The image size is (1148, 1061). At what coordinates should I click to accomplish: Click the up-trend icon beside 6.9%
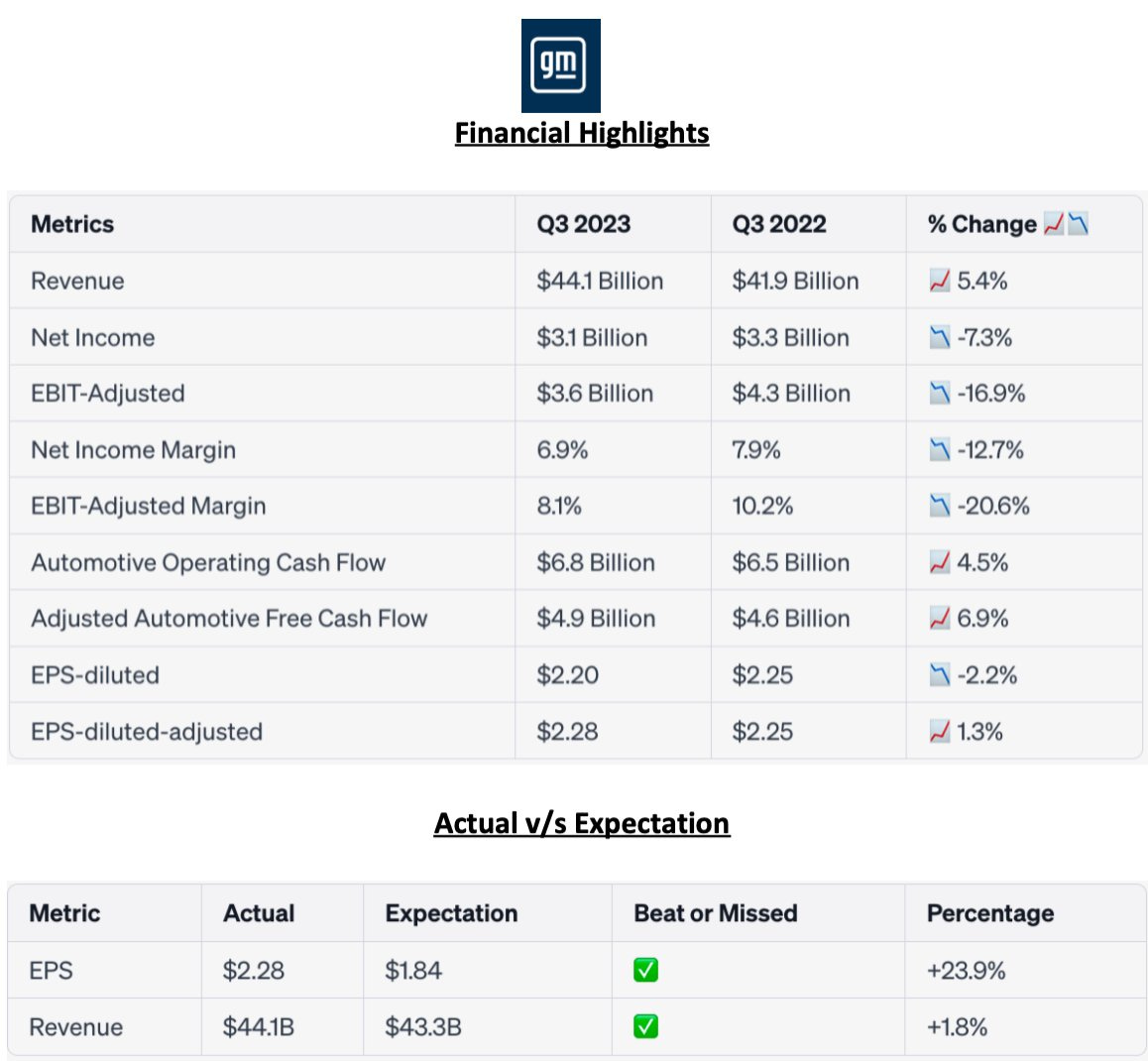pyautogui.click(x=939, y=619)
